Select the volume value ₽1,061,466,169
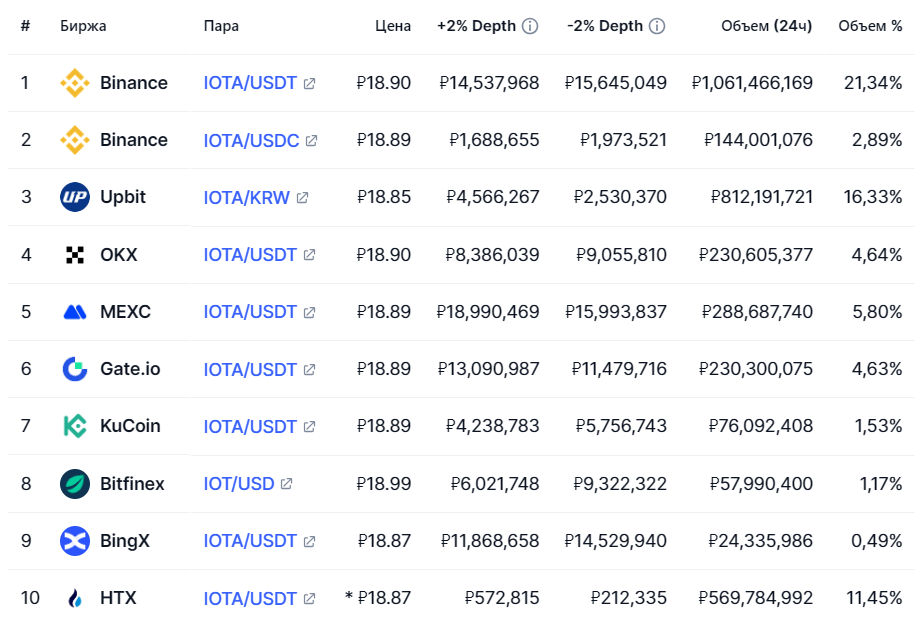The width and height of the screenshot is (915, 618). [x=752, y=83]
